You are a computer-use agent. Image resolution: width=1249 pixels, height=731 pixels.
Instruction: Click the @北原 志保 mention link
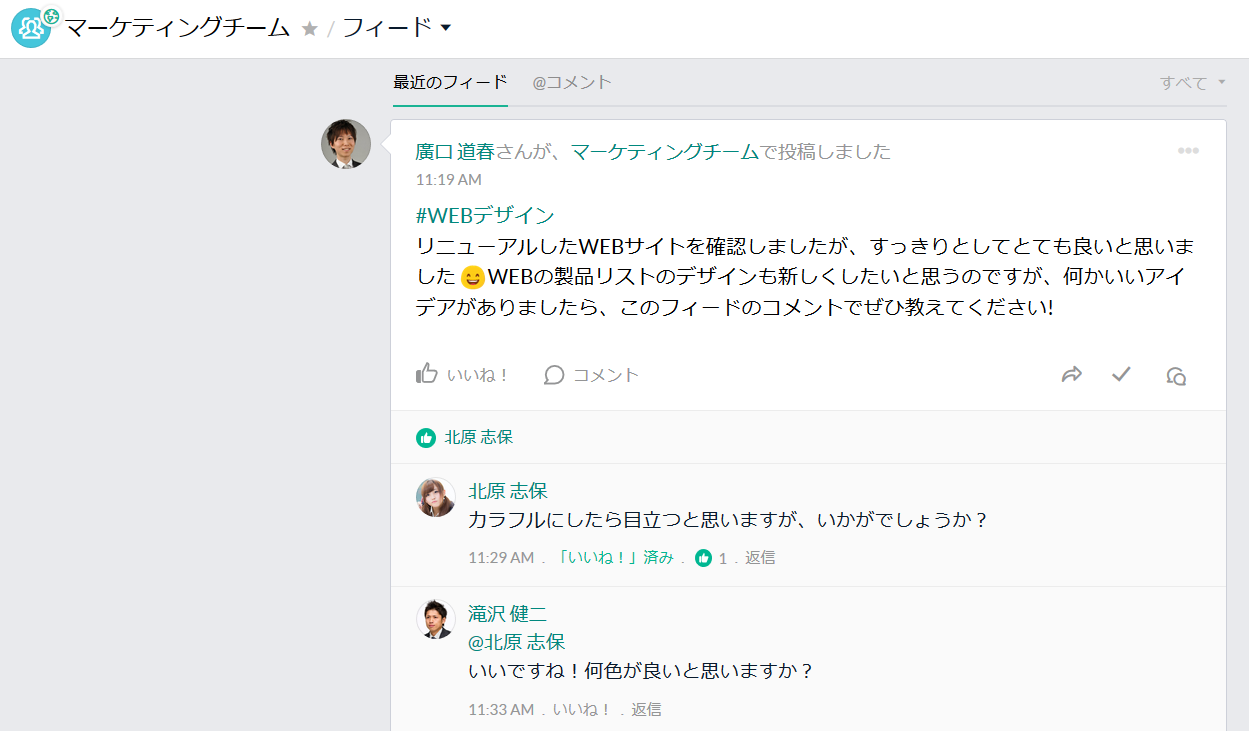[516, 641]
